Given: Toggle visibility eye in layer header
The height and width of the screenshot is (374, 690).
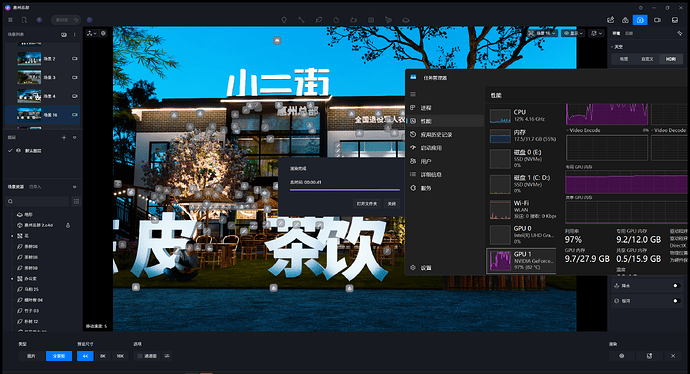Looking at the screenshot, I should tap(74, 138).
